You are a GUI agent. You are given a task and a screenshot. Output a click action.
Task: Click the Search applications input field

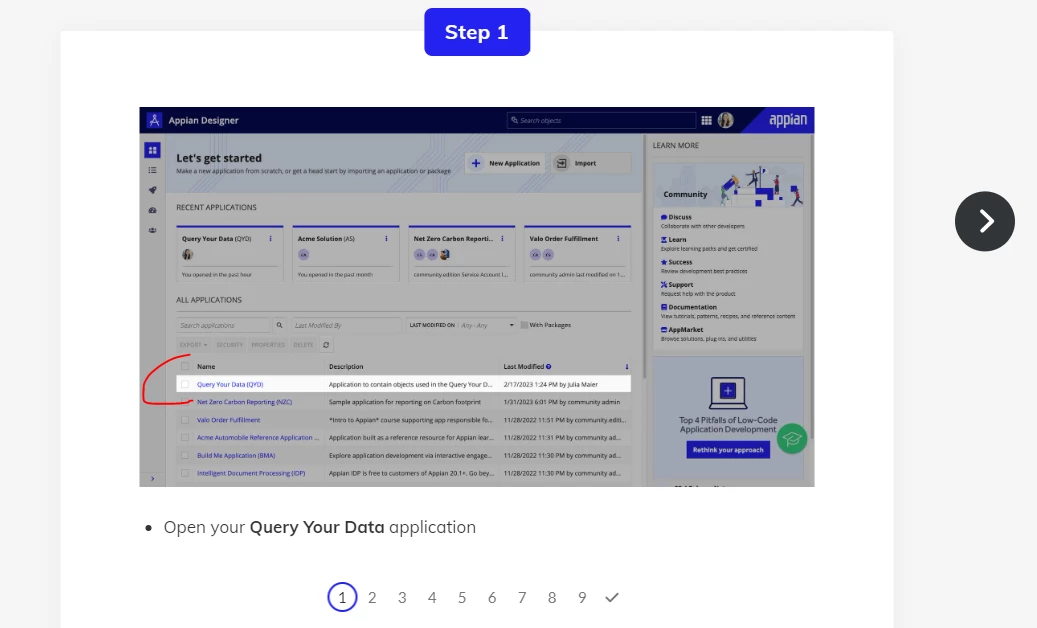click(x=224, y=325)
